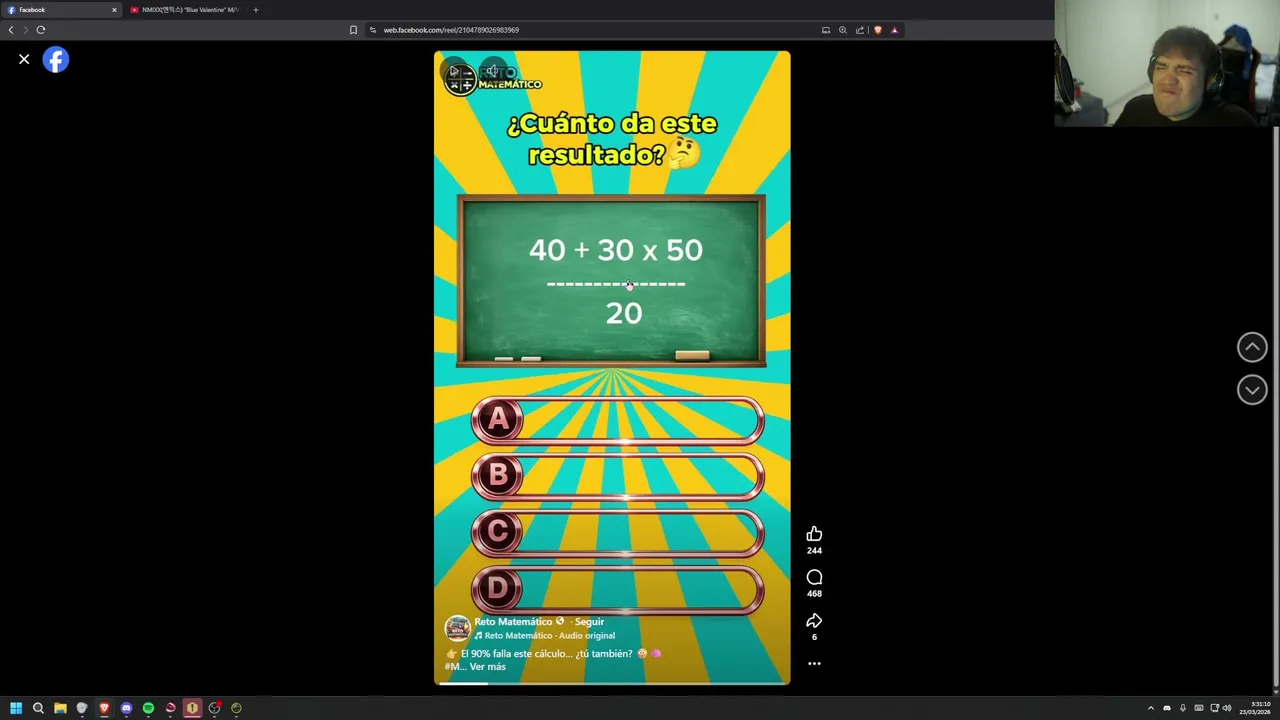Bookmark this page with the bookmark icon
1280x720 pixels.
(353, 30)
